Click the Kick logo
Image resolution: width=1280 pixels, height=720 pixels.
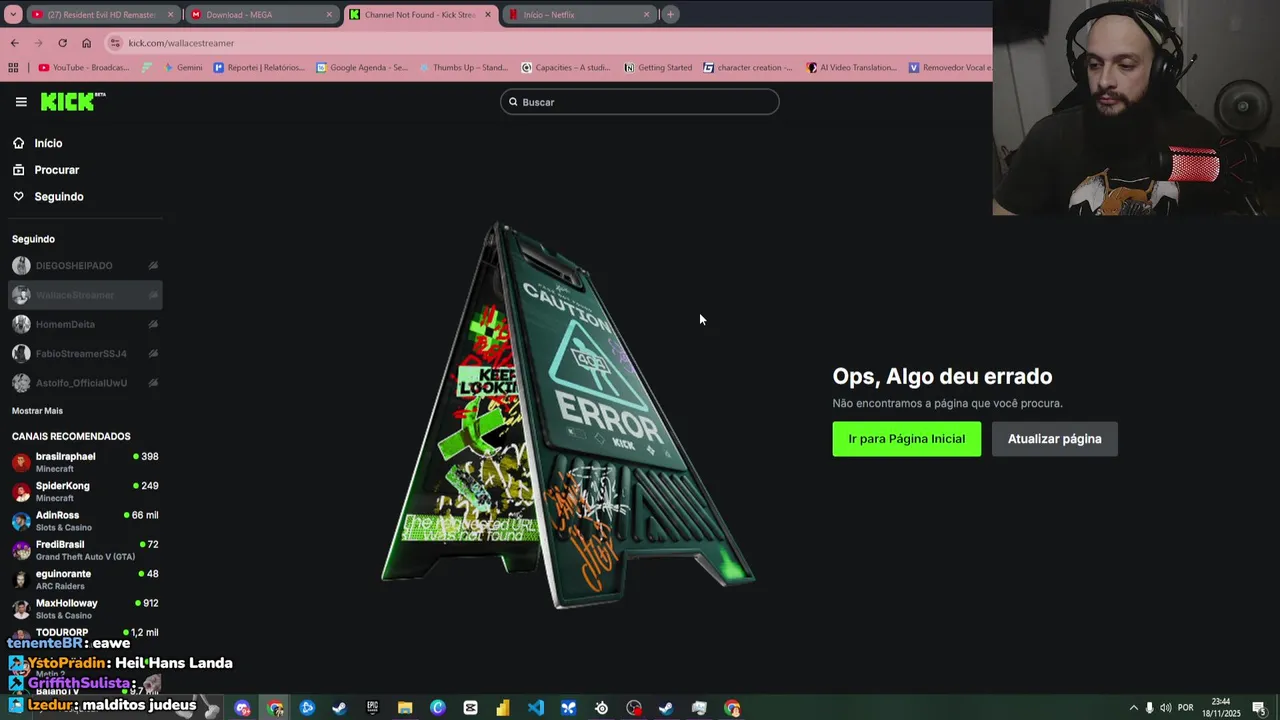tap(72, 101)
